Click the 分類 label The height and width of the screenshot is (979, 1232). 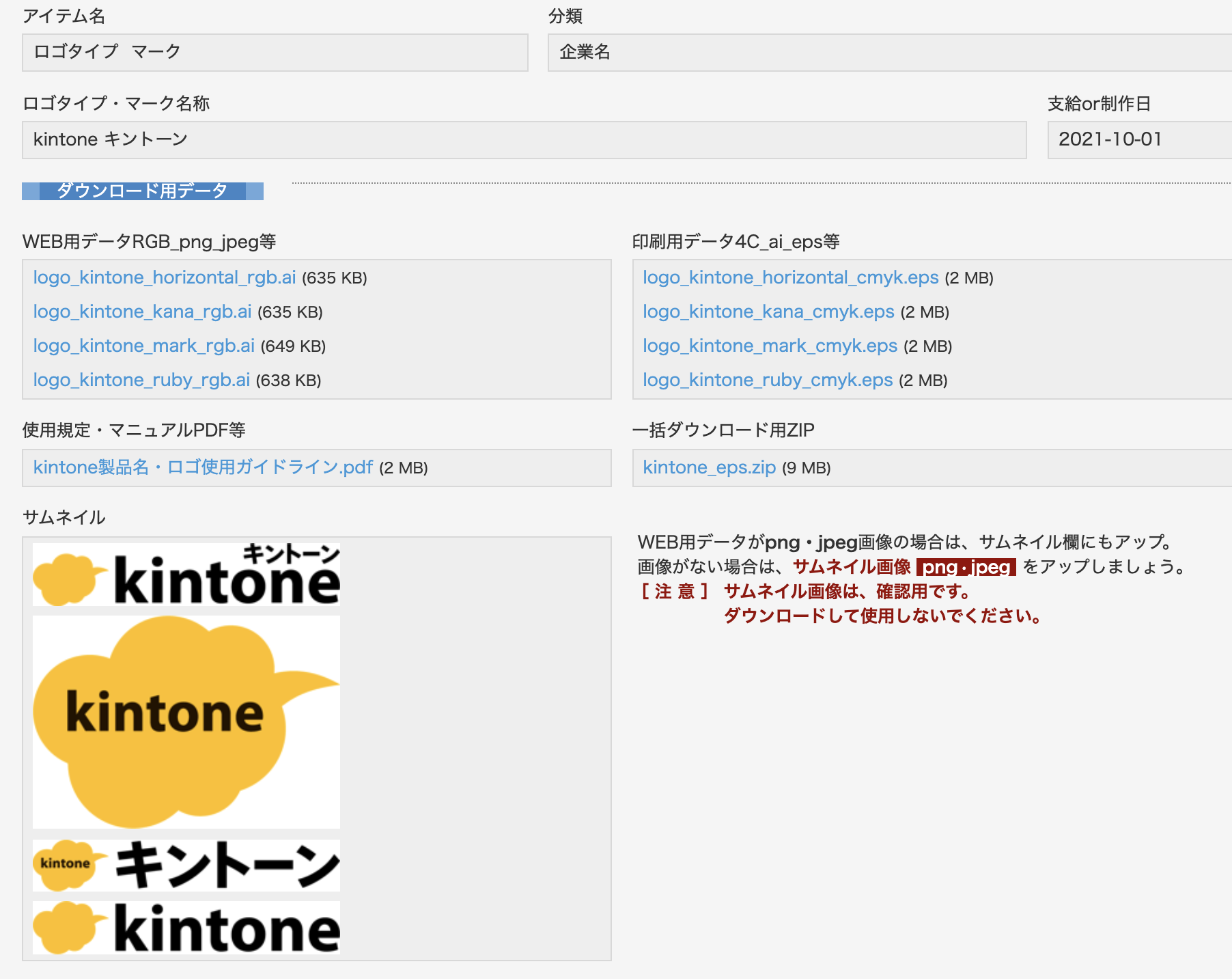pos(565,16)
